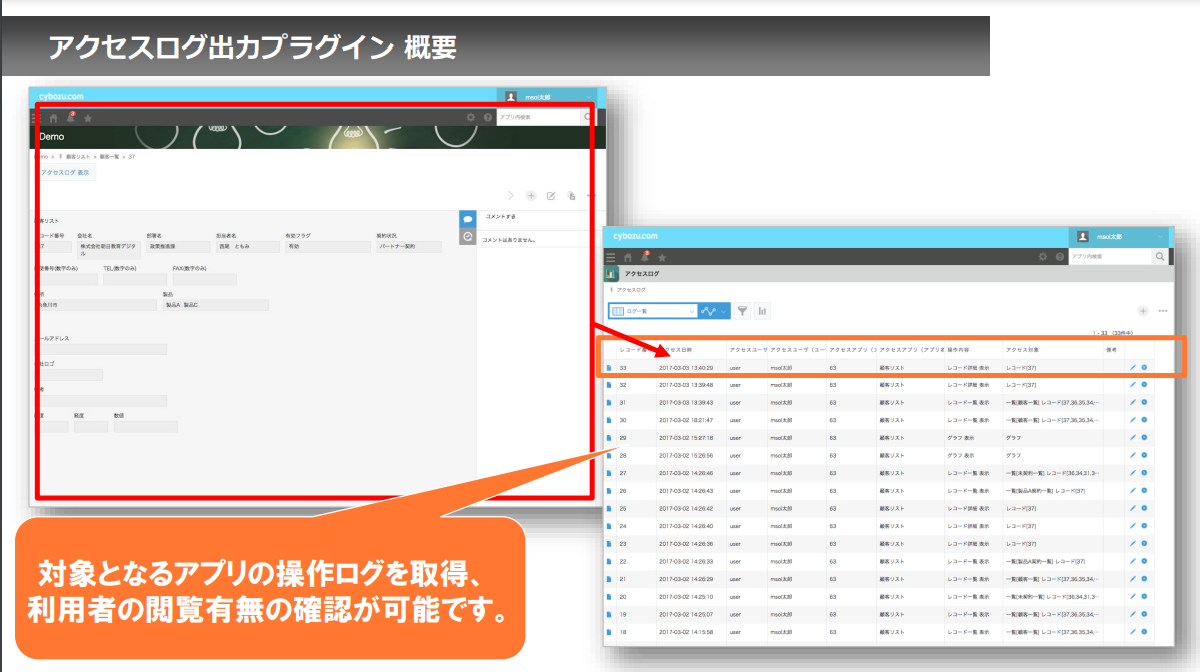Expand the ログ一覧 view dropdown
This screenshot has height=672, width=1200.
click(654, 311)
